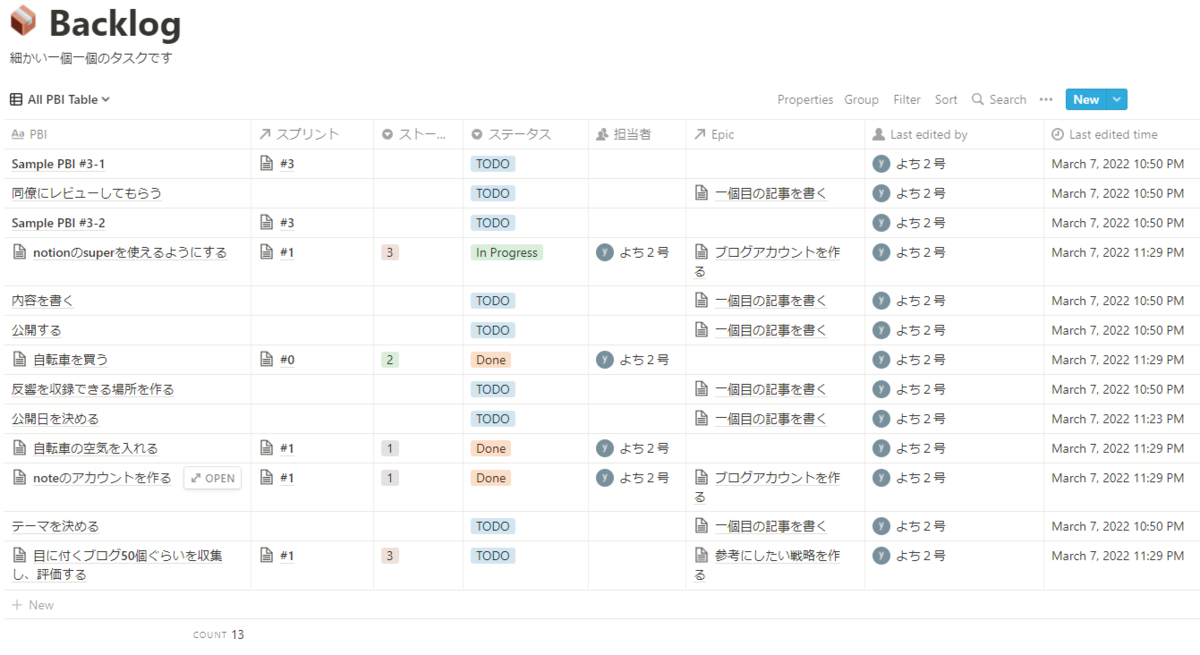Open Epic 参考にしたい戦略を作る page icon
The height and width of the screenshot is (655, 1200).
[x=701, y=555]
